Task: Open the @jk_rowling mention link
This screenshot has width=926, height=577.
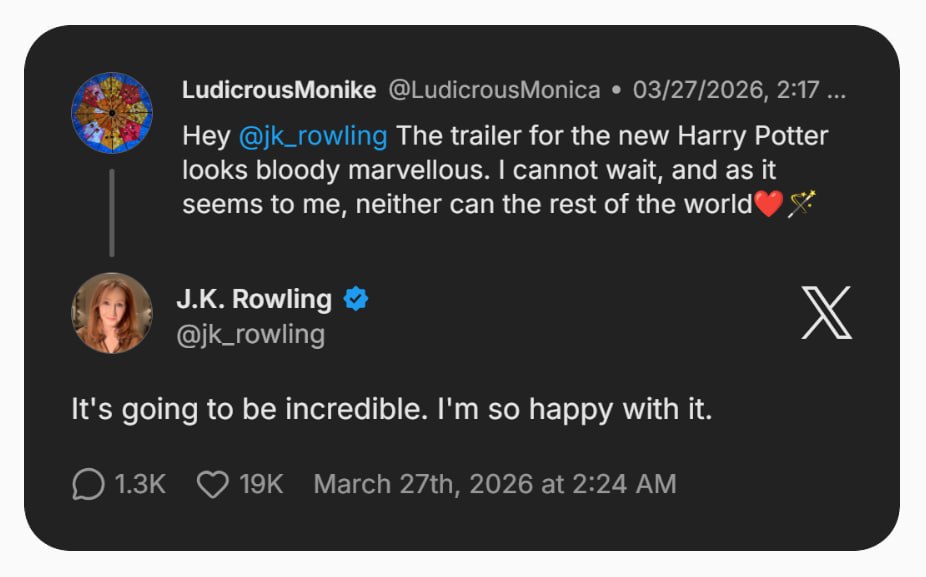Action: [313, 136]
